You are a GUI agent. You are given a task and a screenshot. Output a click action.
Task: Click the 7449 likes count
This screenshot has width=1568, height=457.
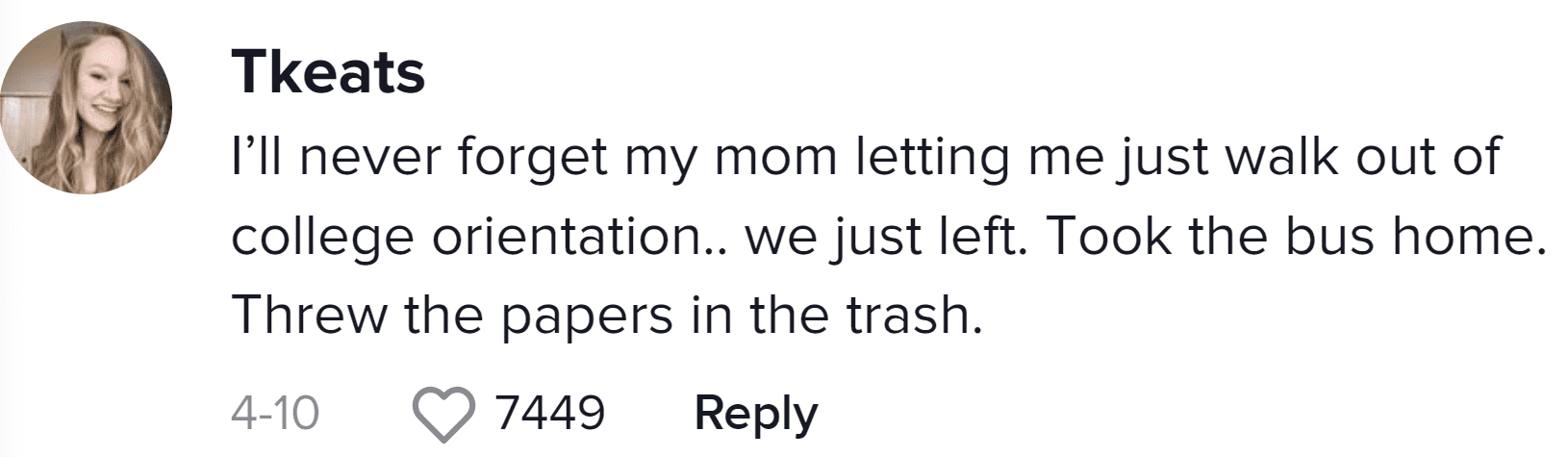550,413
